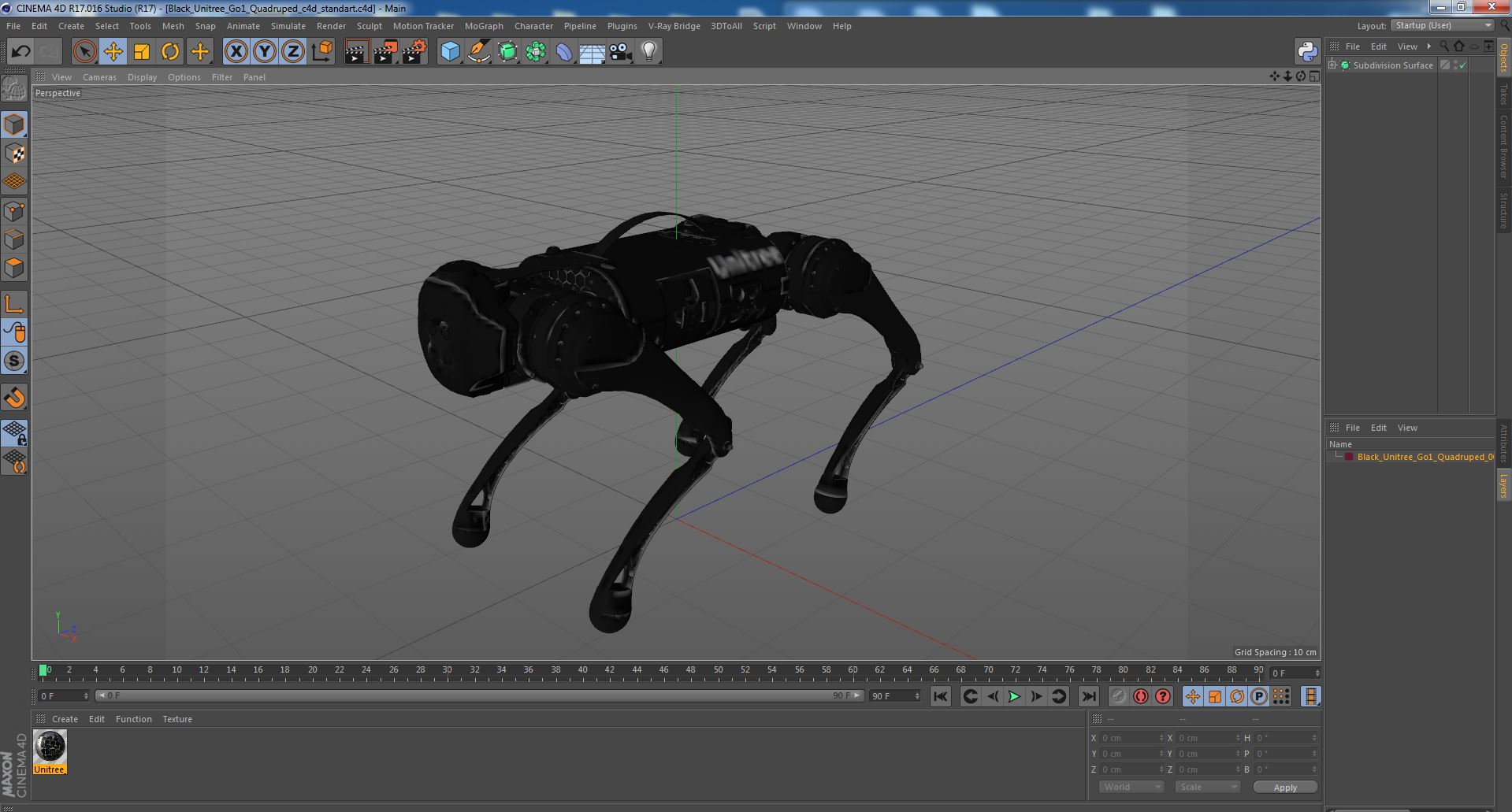Open the viewport Cameras menu
The height and width of the screenshot is (812, 1512).
[x=99, y=77]
